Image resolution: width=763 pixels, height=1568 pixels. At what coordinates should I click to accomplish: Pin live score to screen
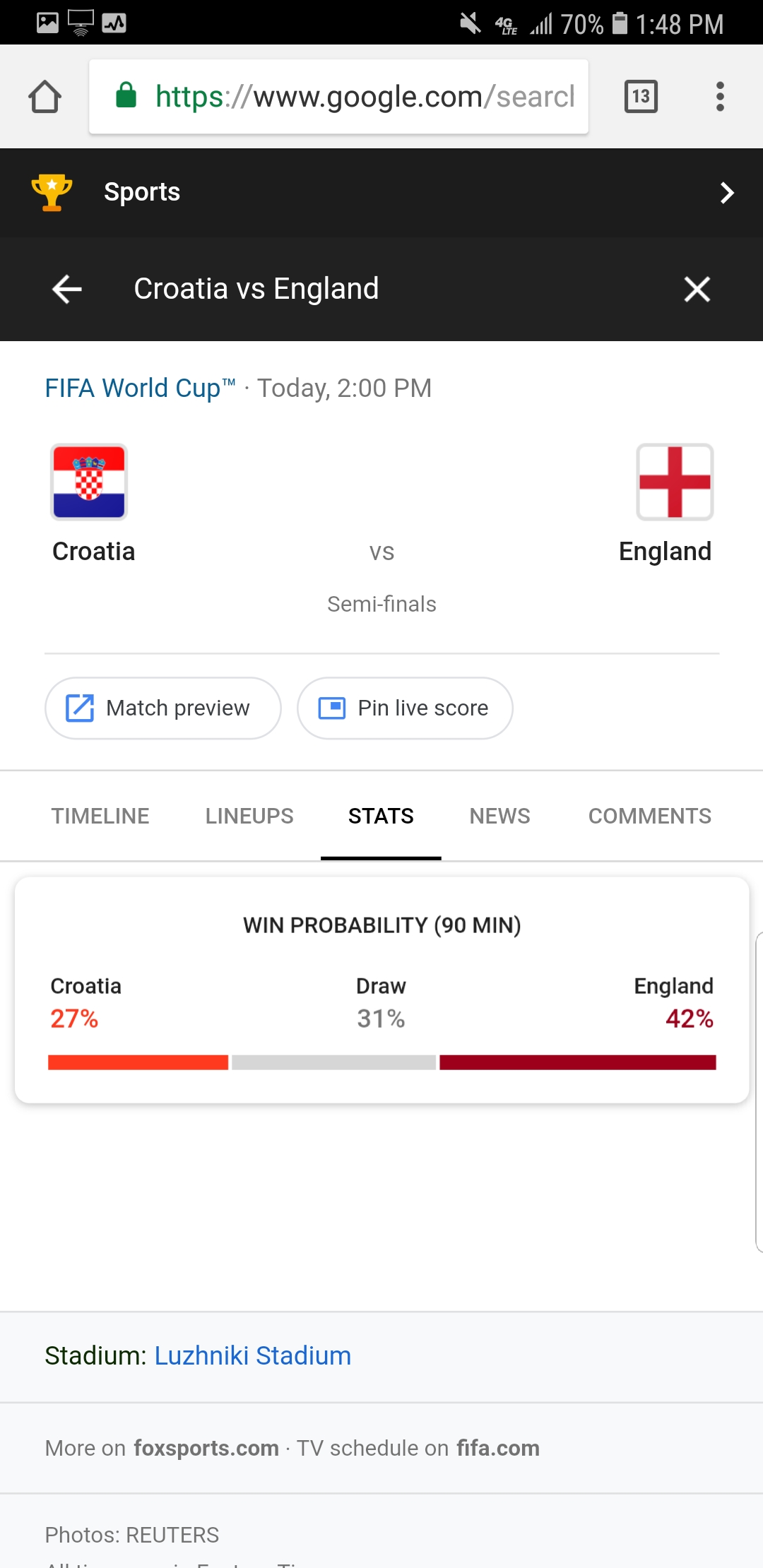pyautogui.click(x=405, y=708)
